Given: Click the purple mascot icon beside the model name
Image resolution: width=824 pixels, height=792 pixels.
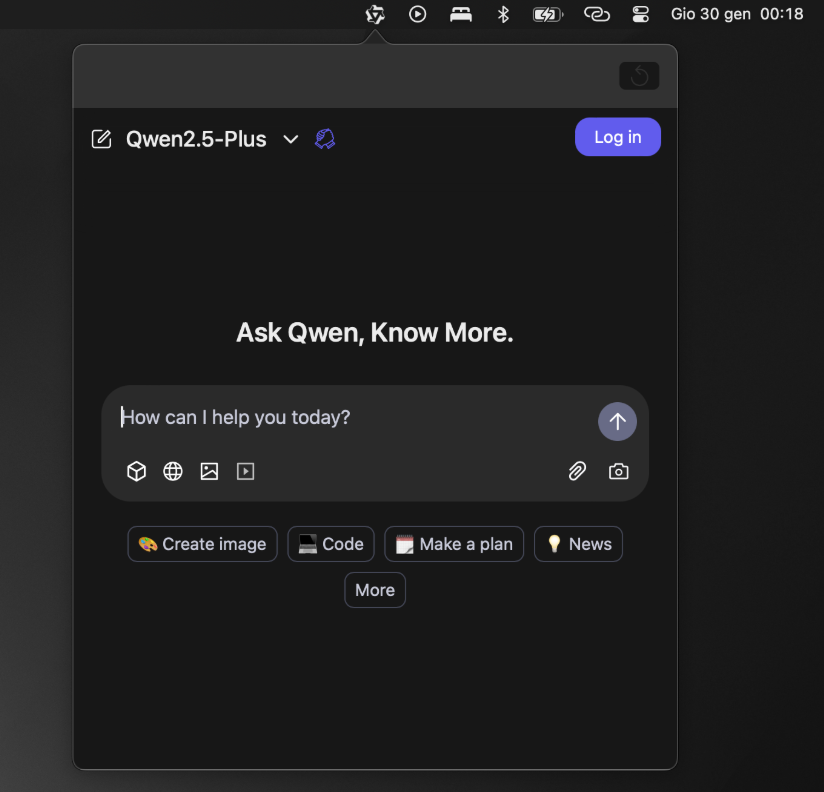Looking at the screenshot, I should (x=325, y=139).
